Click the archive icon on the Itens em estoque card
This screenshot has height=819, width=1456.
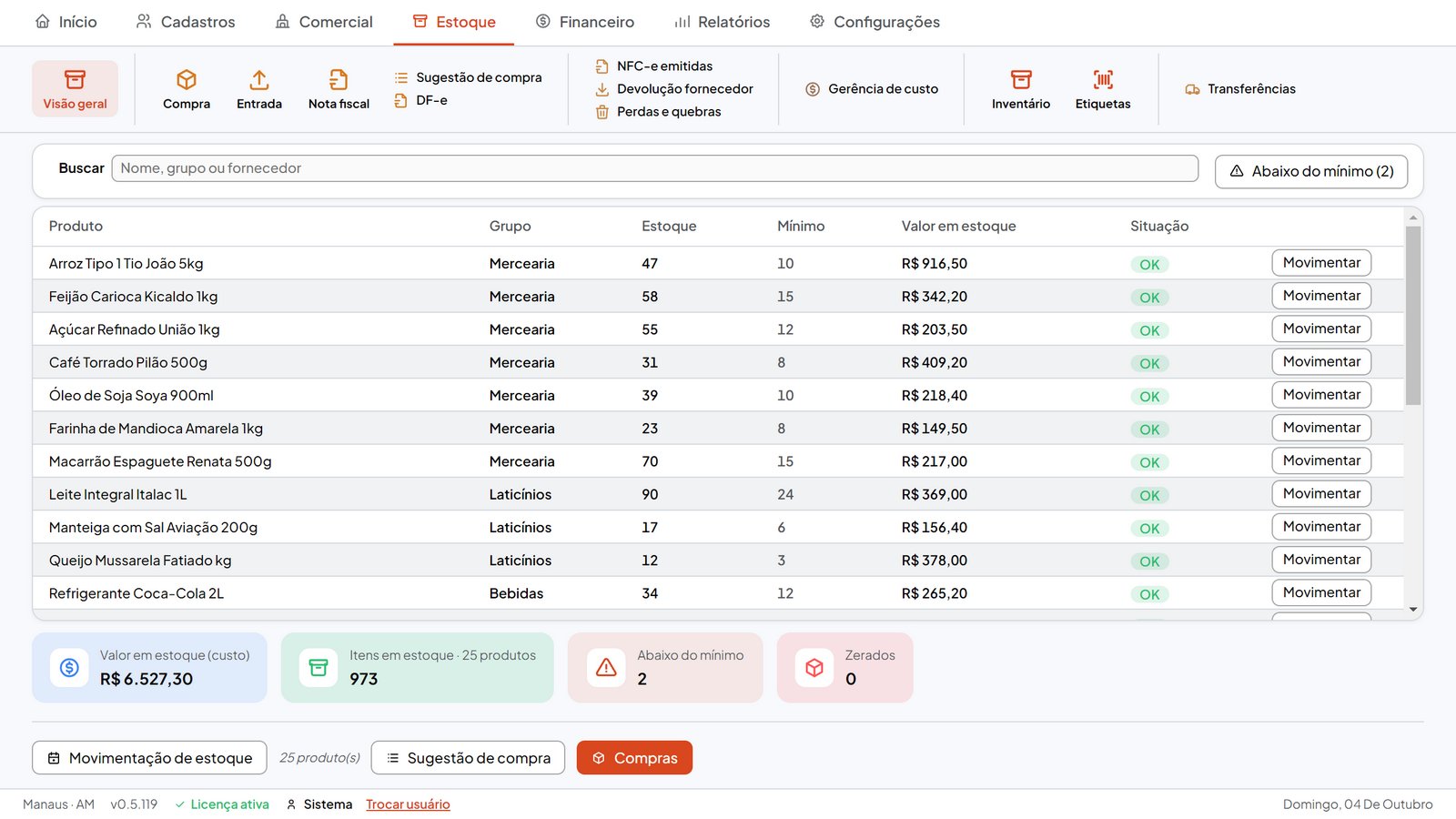(318, 668)
